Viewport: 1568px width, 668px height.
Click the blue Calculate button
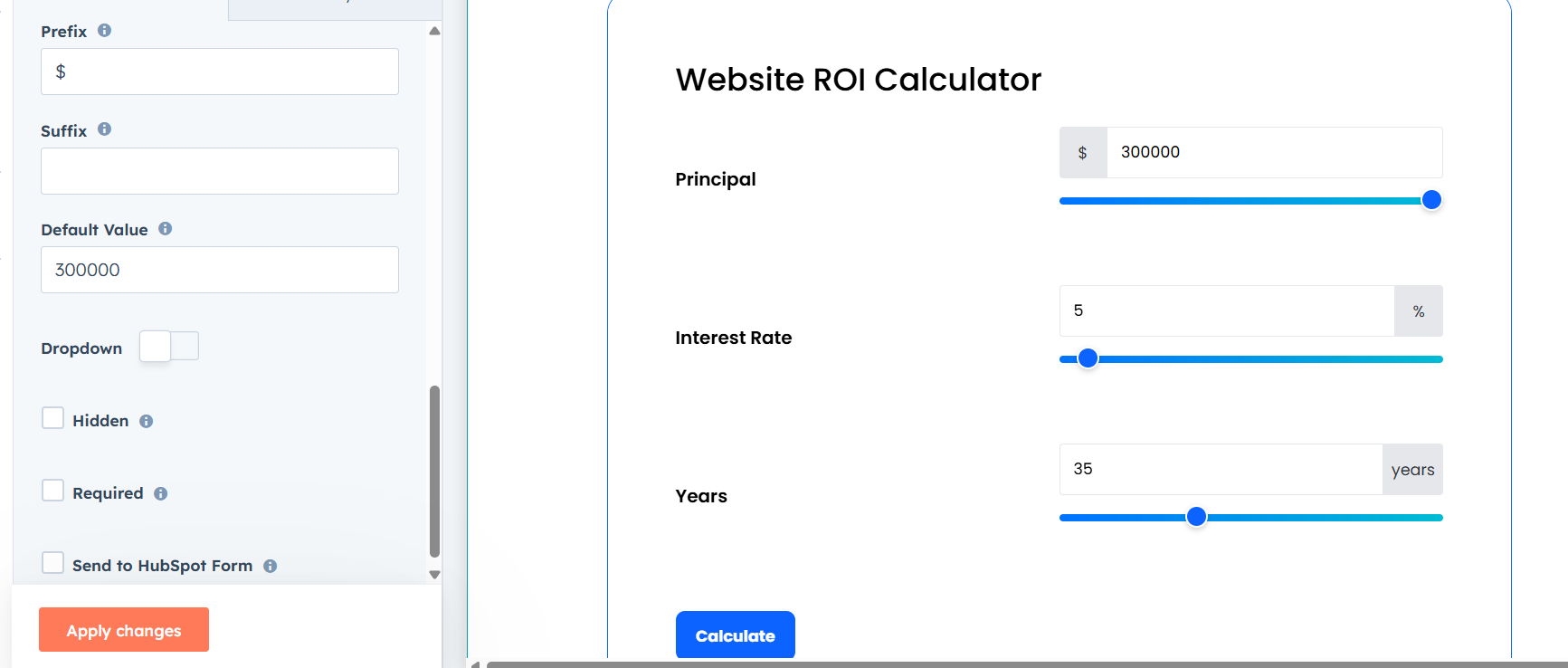tap(735, 635)
